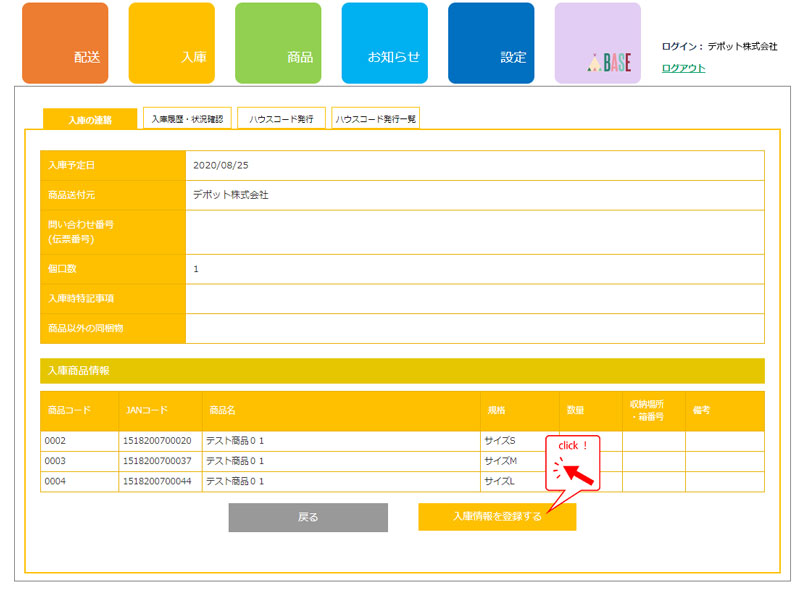The image size is (800, 597).
Task: Switch to 入庫履歴・状況確認 tab
Action: pyautogui.click(x=187, y=119)
